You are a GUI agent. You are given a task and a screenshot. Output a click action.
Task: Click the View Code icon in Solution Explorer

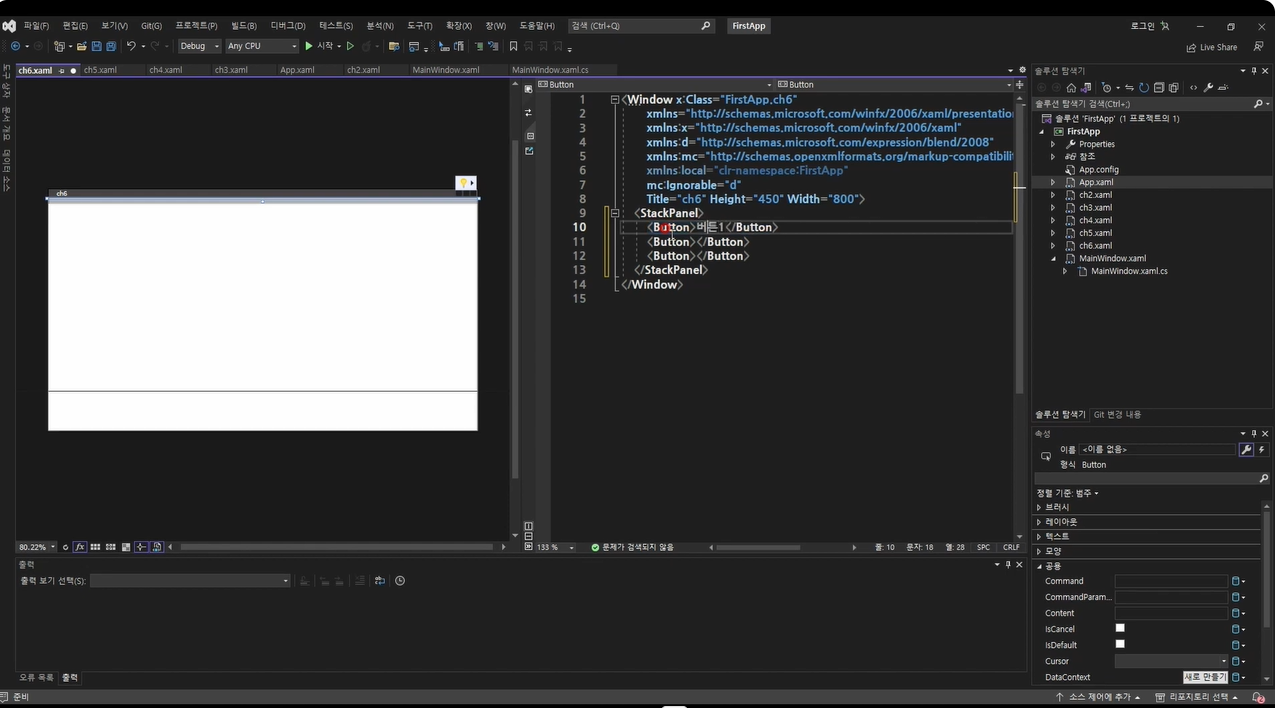click(x=1193, y=88)
